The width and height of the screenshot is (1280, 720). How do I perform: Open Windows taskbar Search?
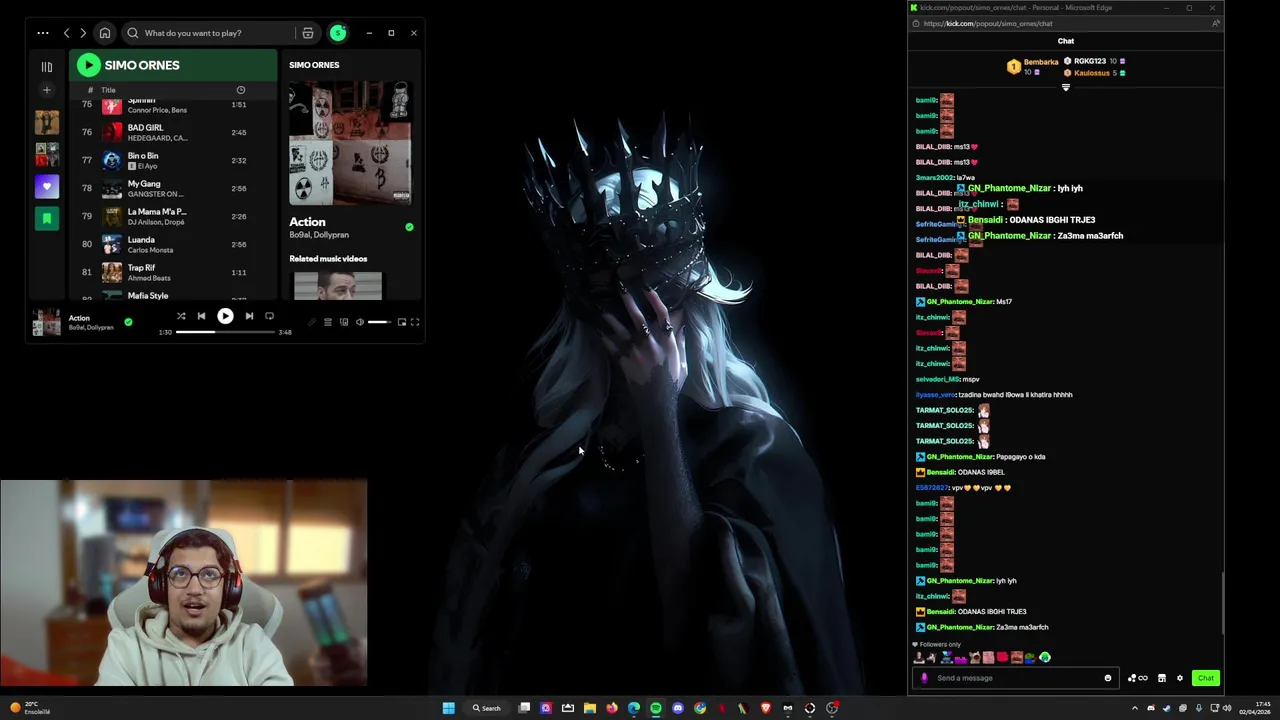[x=487, y=708]
